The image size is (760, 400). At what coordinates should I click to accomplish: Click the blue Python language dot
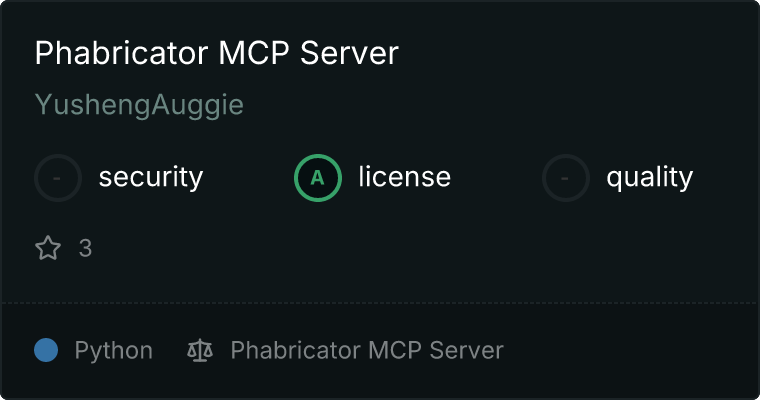pyautogui.click(x=46, y=350)
